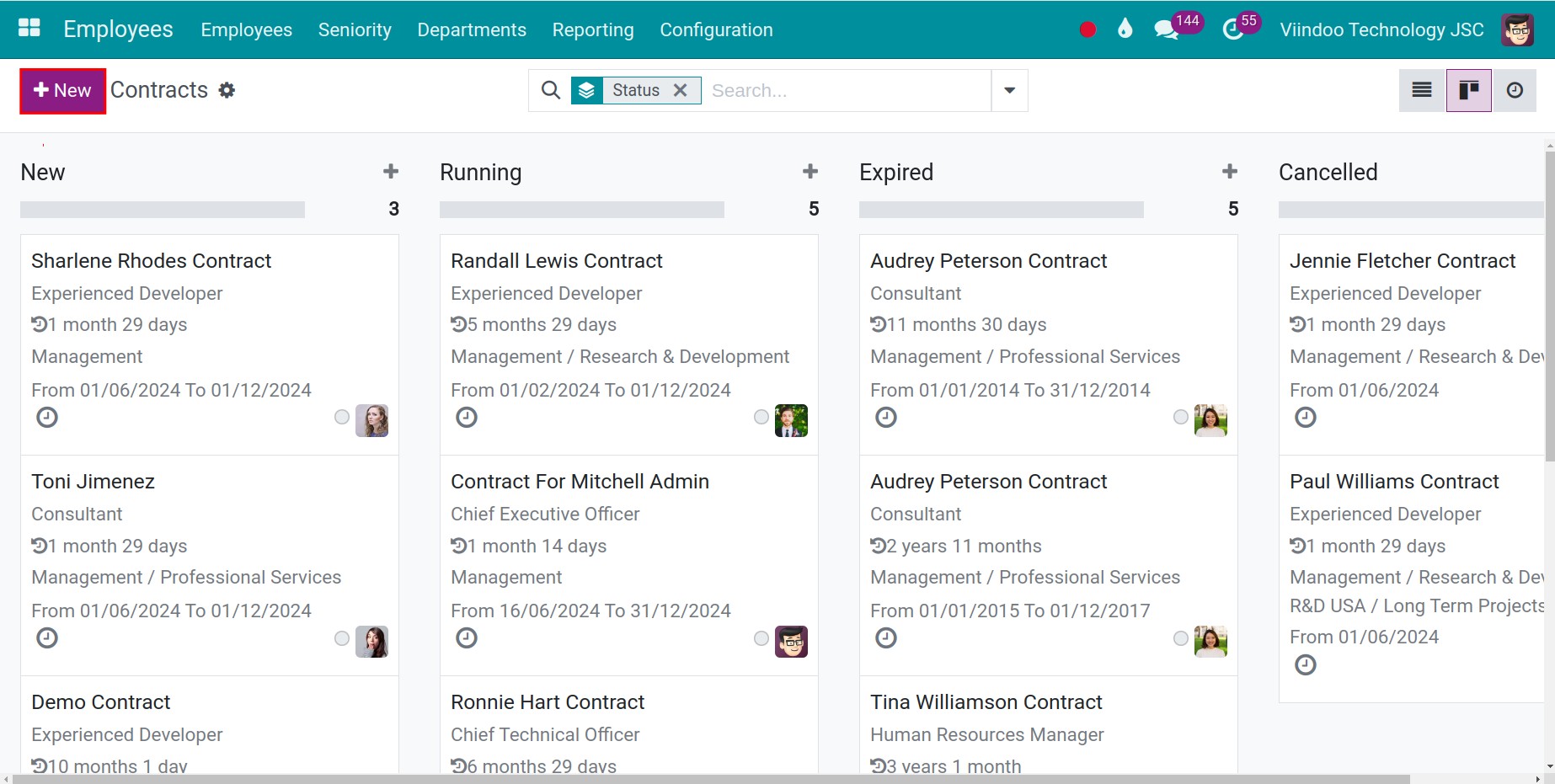
Task: Click the New column progress bar
Action: pyautogui.click(x=163, y=210)
